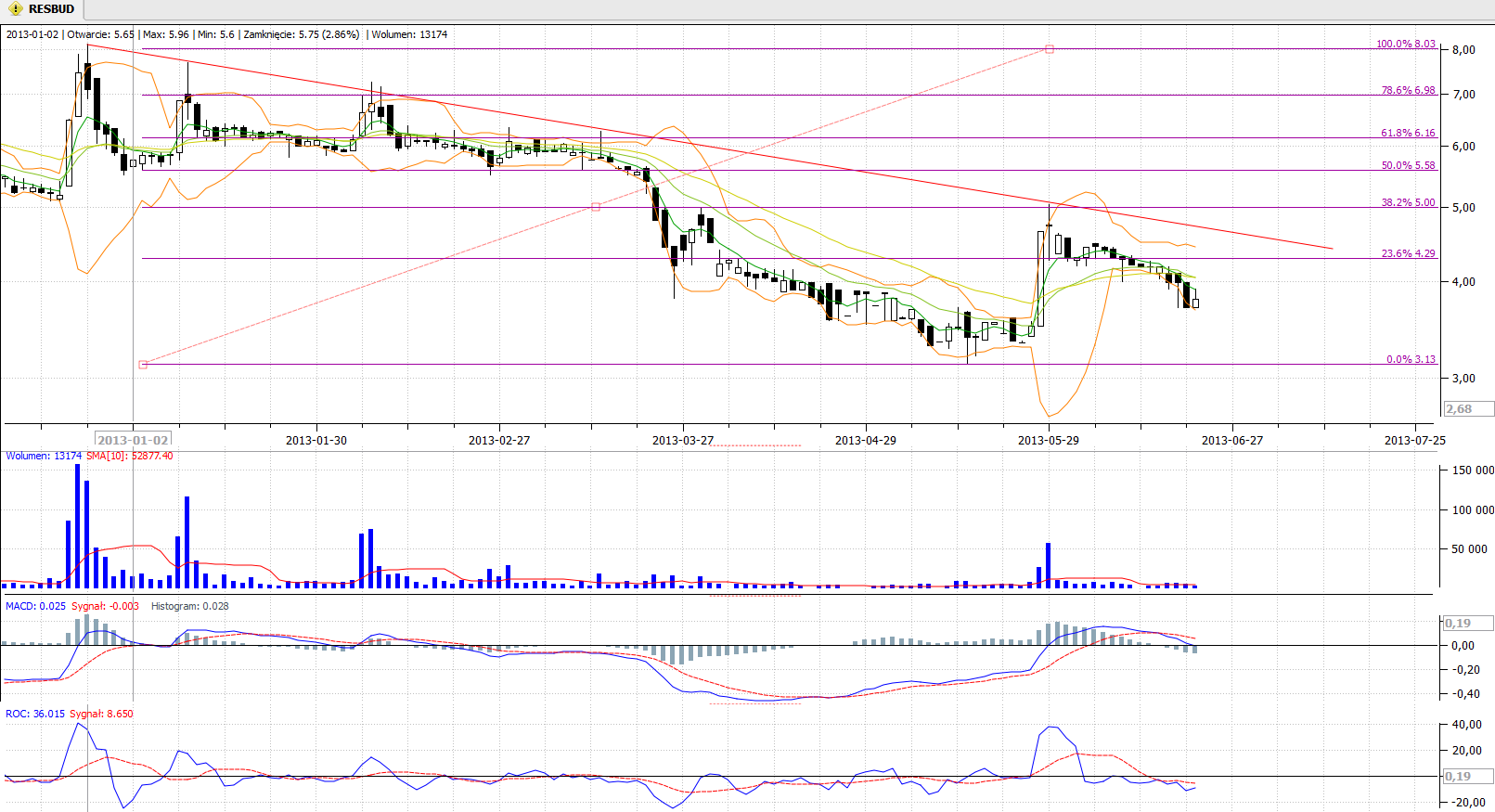Image resolution: width=1495 pixels, height=812 pixels.
Task: Click the Min: 5.6 header value
Action: tap(216, 34)
